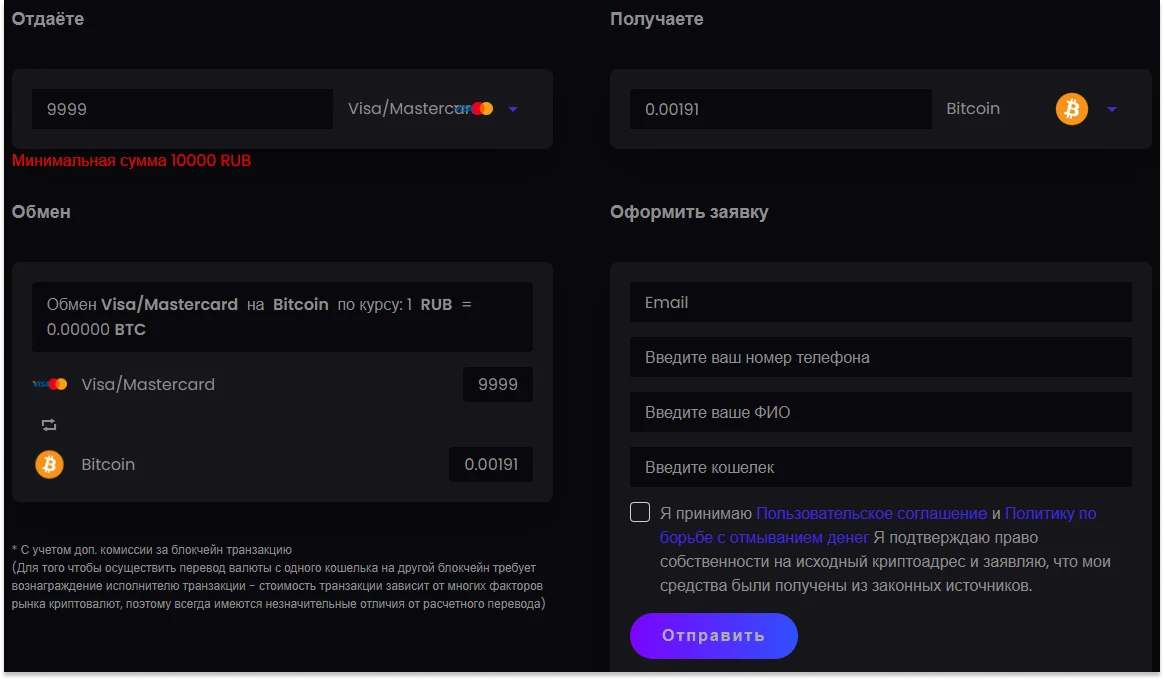
Task: Open the Пользовательское соглашение link
Action: [872, 513]
